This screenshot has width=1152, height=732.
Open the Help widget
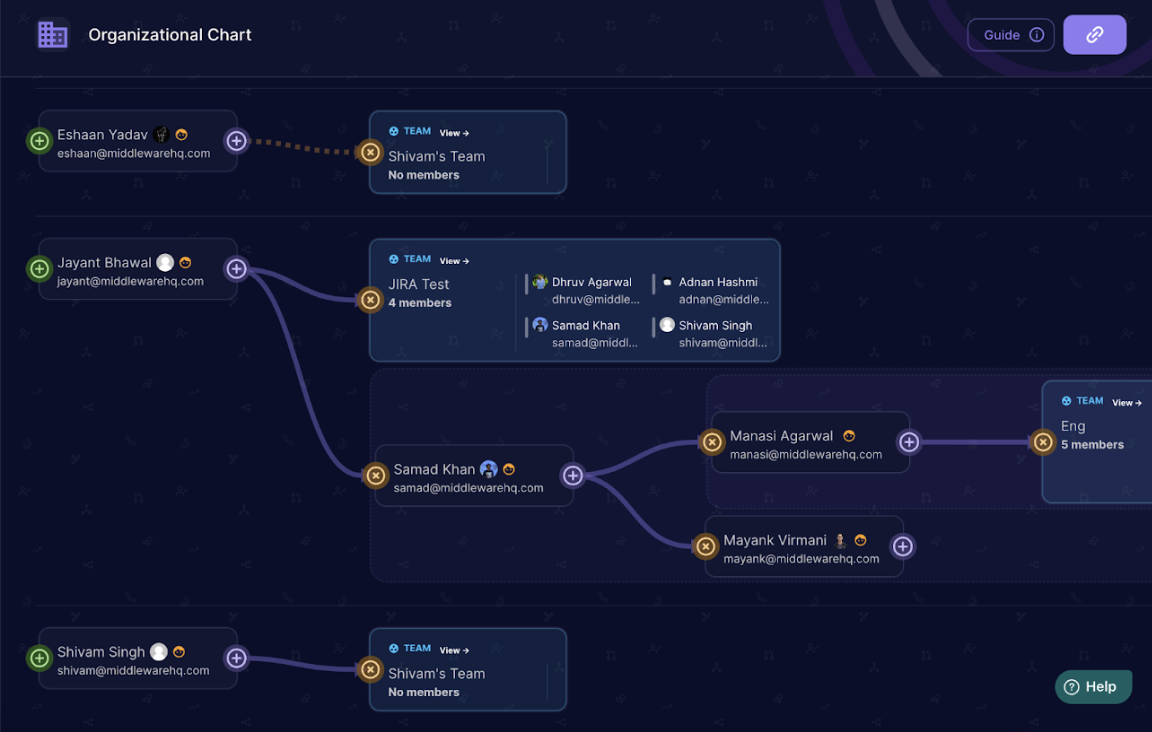[x=1093, y=687]
